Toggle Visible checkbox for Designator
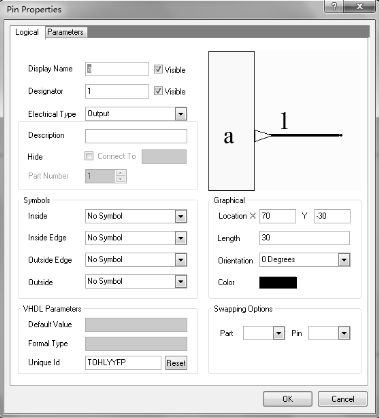The height and width of the screenshot is (418, 379). pos(158,91)
